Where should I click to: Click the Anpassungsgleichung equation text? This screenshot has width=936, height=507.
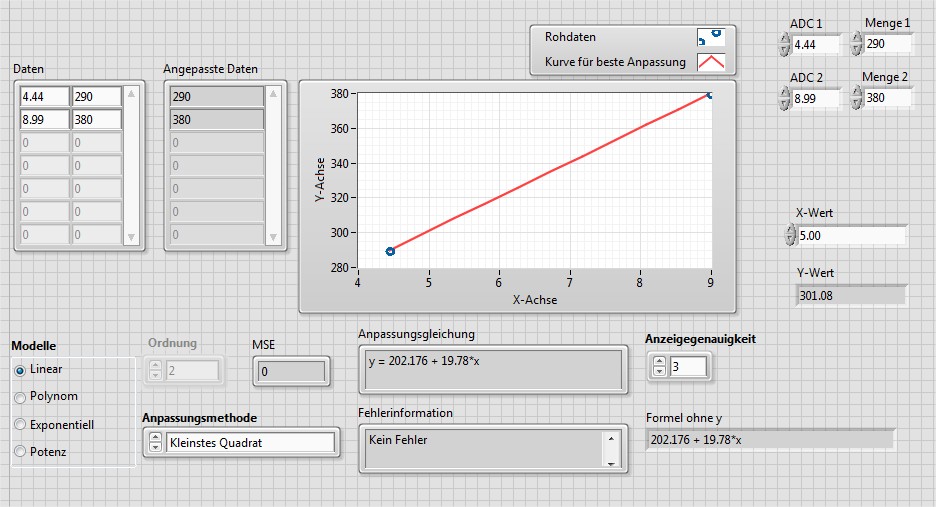tap(424, 361)
